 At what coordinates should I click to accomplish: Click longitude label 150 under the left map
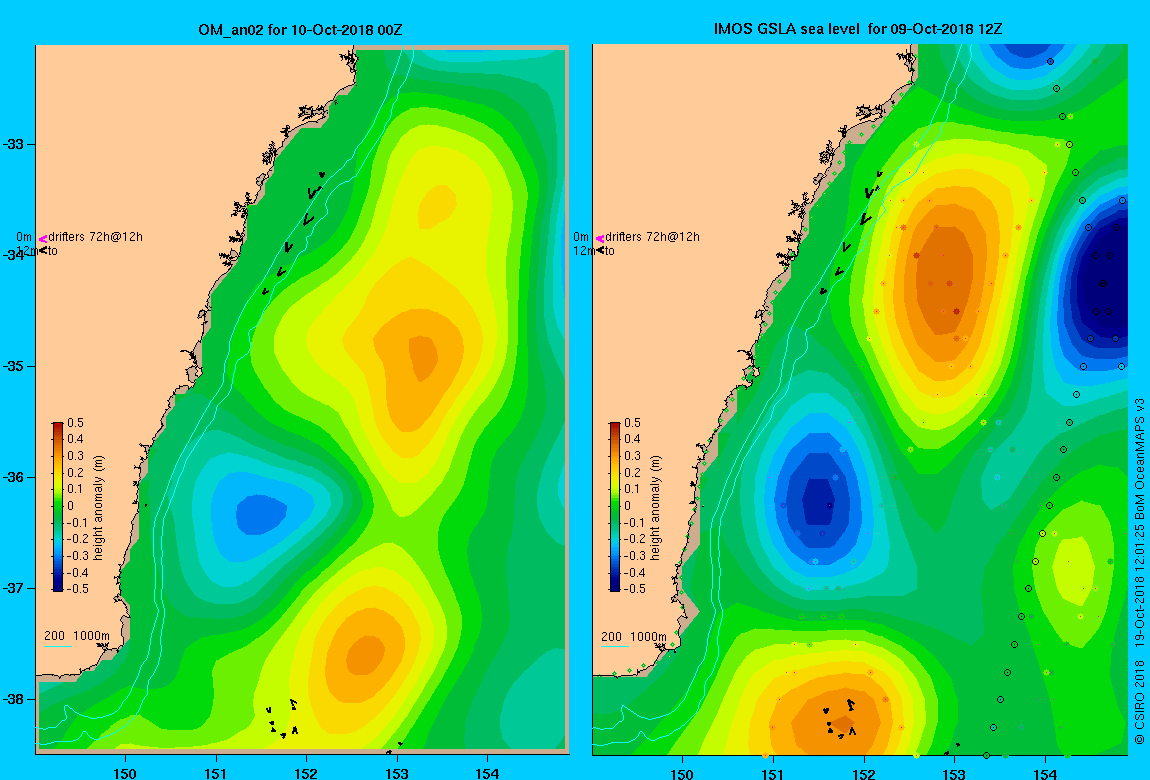point(125,773)
